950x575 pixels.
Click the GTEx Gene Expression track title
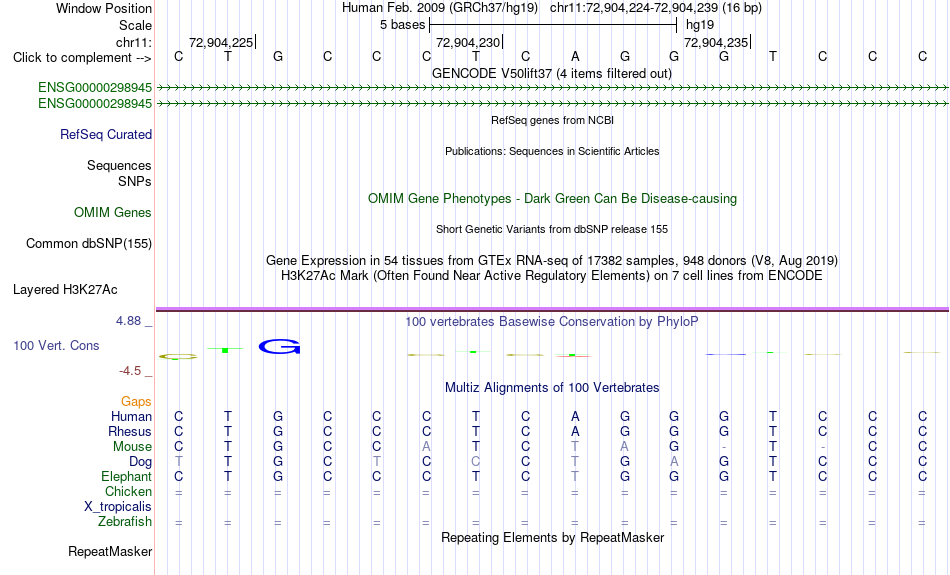552,261
